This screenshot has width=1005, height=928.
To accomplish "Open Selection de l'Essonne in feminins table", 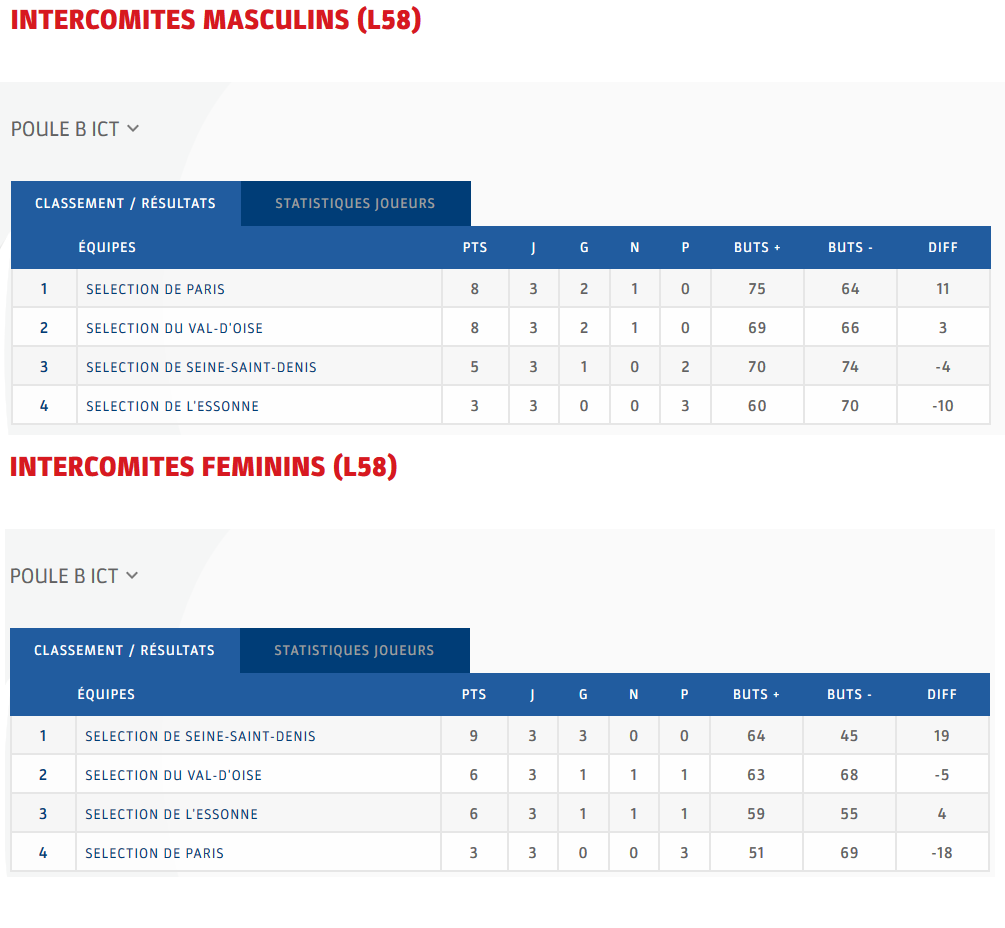I will (172, 815).
